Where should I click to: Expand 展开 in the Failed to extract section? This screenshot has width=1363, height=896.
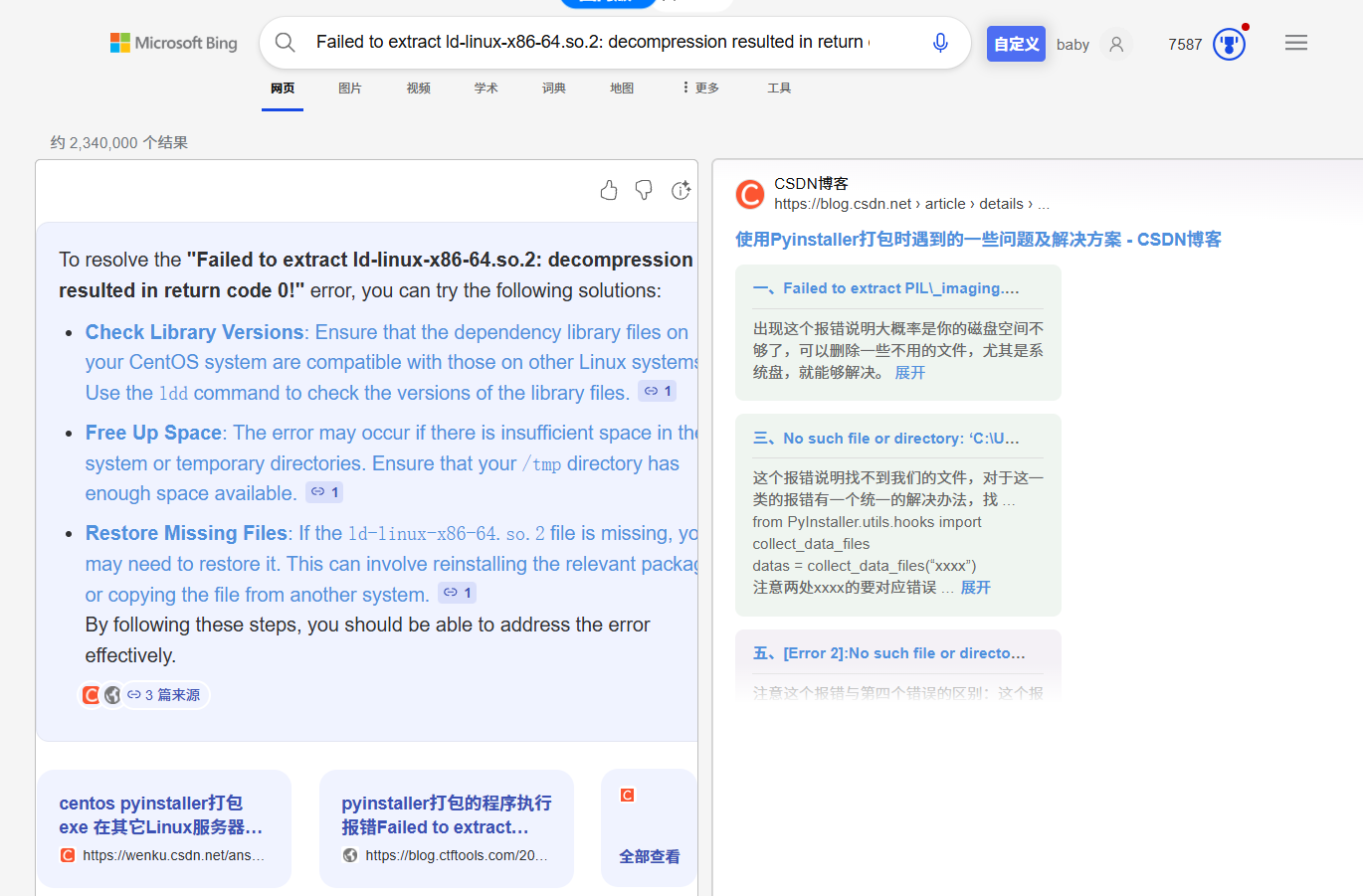pyautogui.click(x=910, y=373)
